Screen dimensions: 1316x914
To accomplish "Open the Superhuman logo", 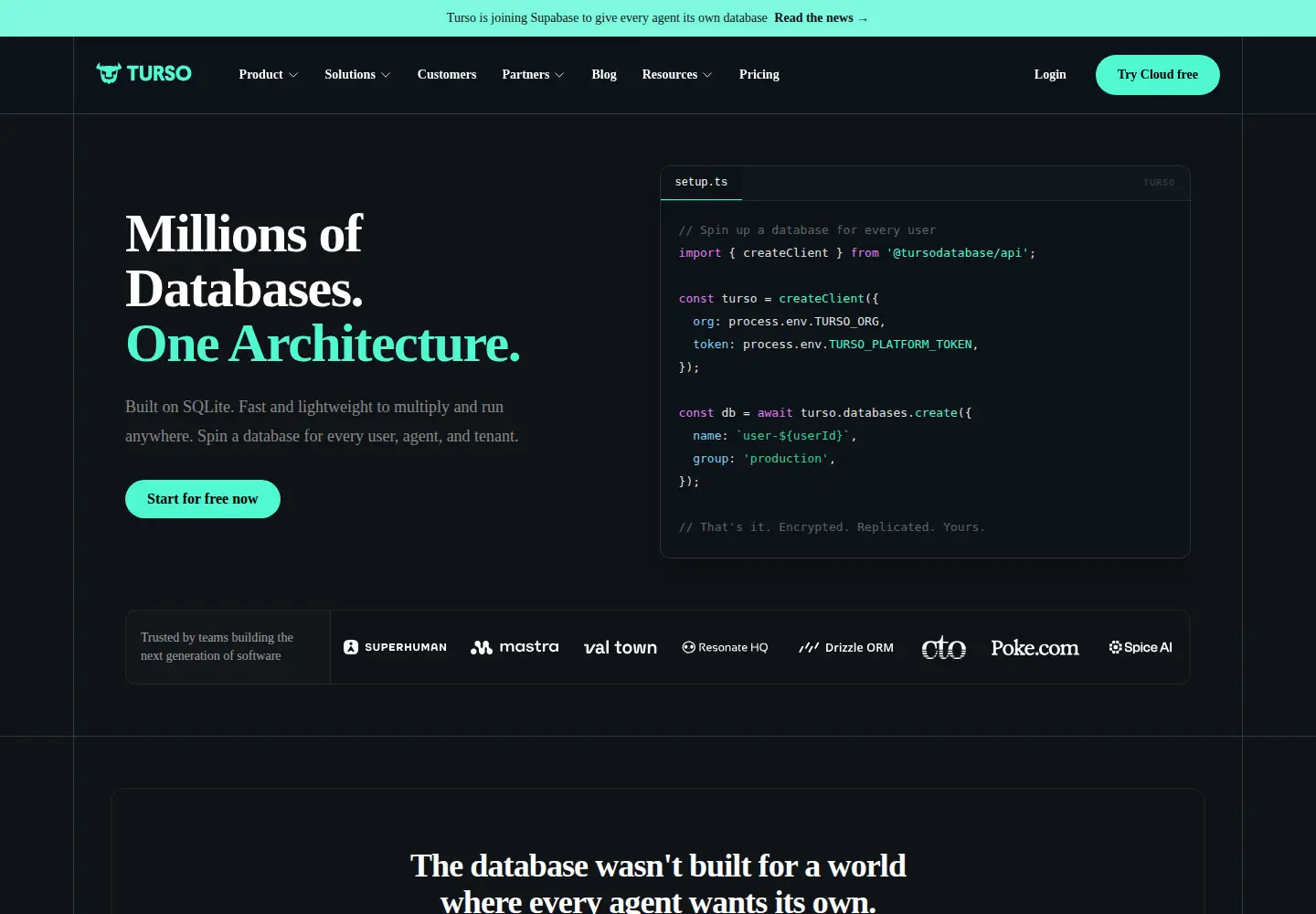I will (395, 647).
